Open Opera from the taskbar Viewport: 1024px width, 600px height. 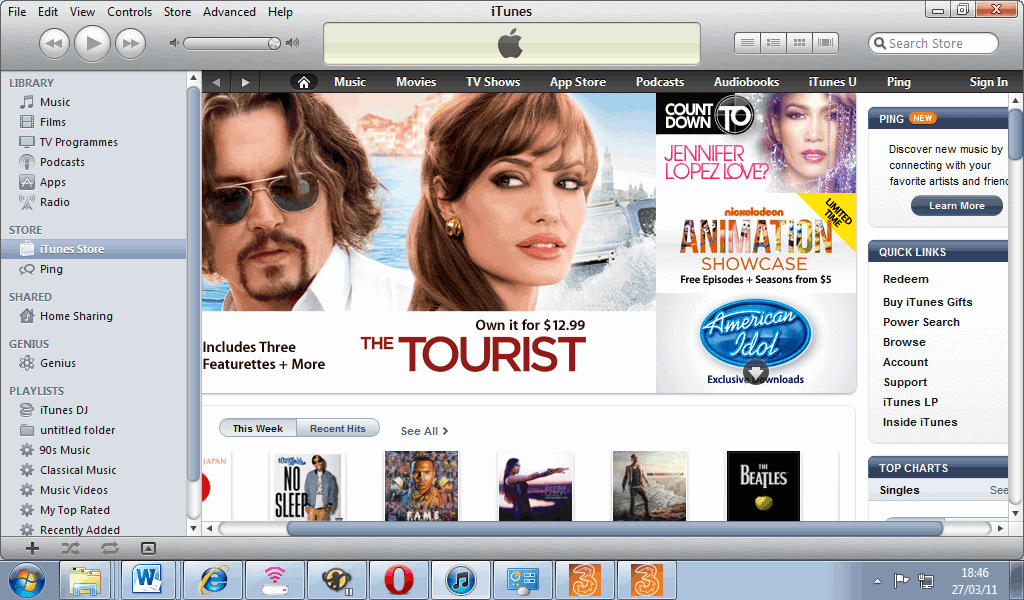(398, 580)
